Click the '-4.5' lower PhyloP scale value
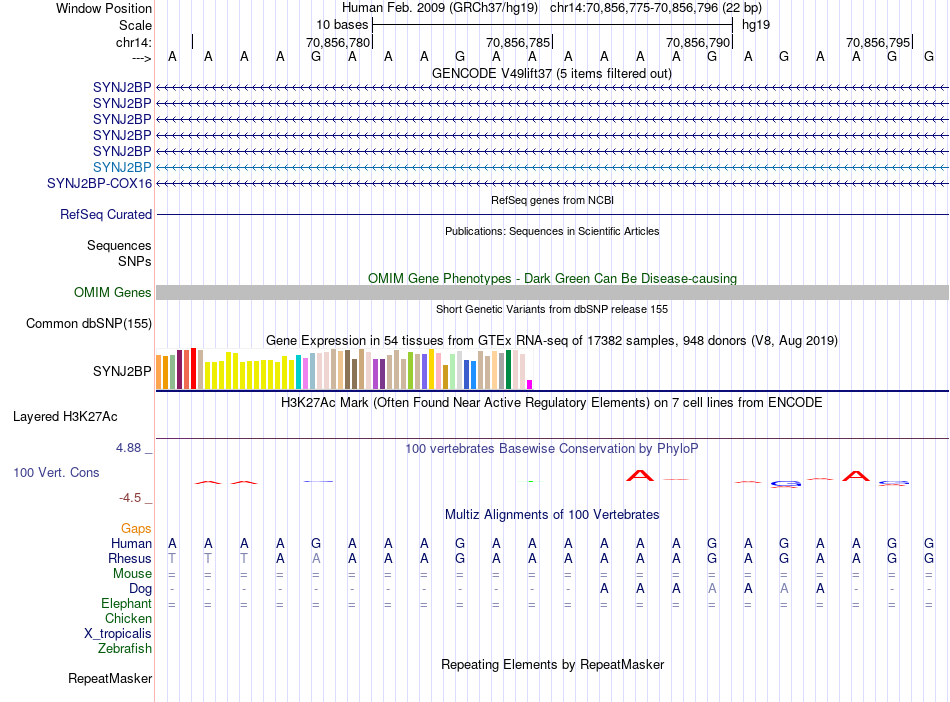This screenshot has height=702, width=950. [x=130, y=498]
